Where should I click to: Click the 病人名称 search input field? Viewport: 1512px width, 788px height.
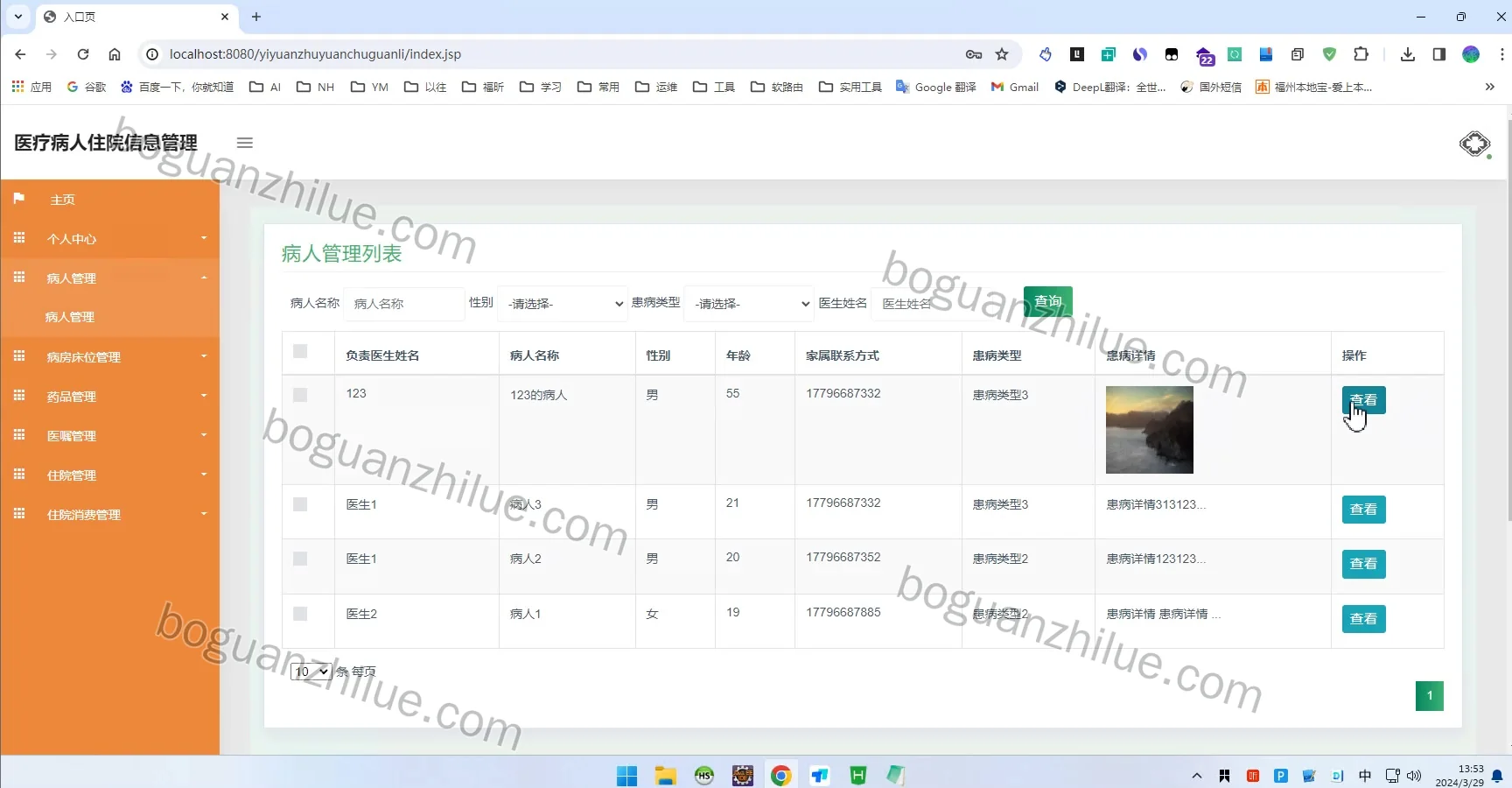click(x=403, y=304)
